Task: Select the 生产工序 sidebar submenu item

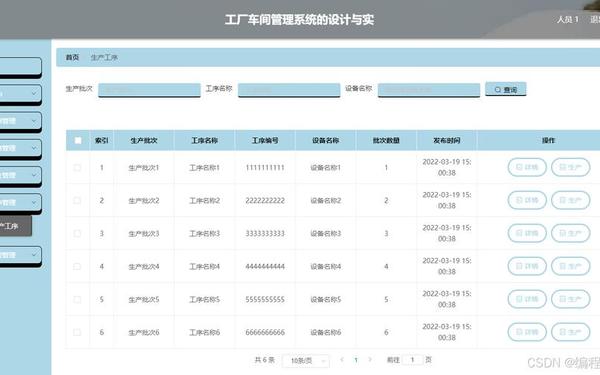Action: 15,226
